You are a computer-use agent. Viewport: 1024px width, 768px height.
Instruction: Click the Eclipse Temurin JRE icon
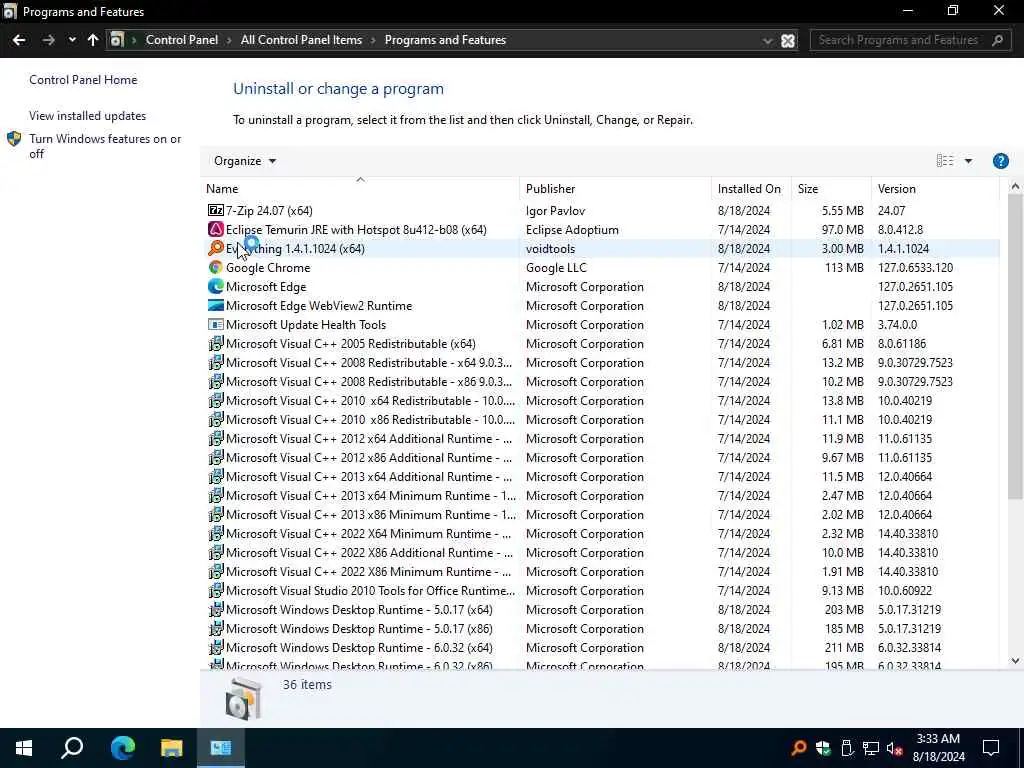(x=216, y=229)
